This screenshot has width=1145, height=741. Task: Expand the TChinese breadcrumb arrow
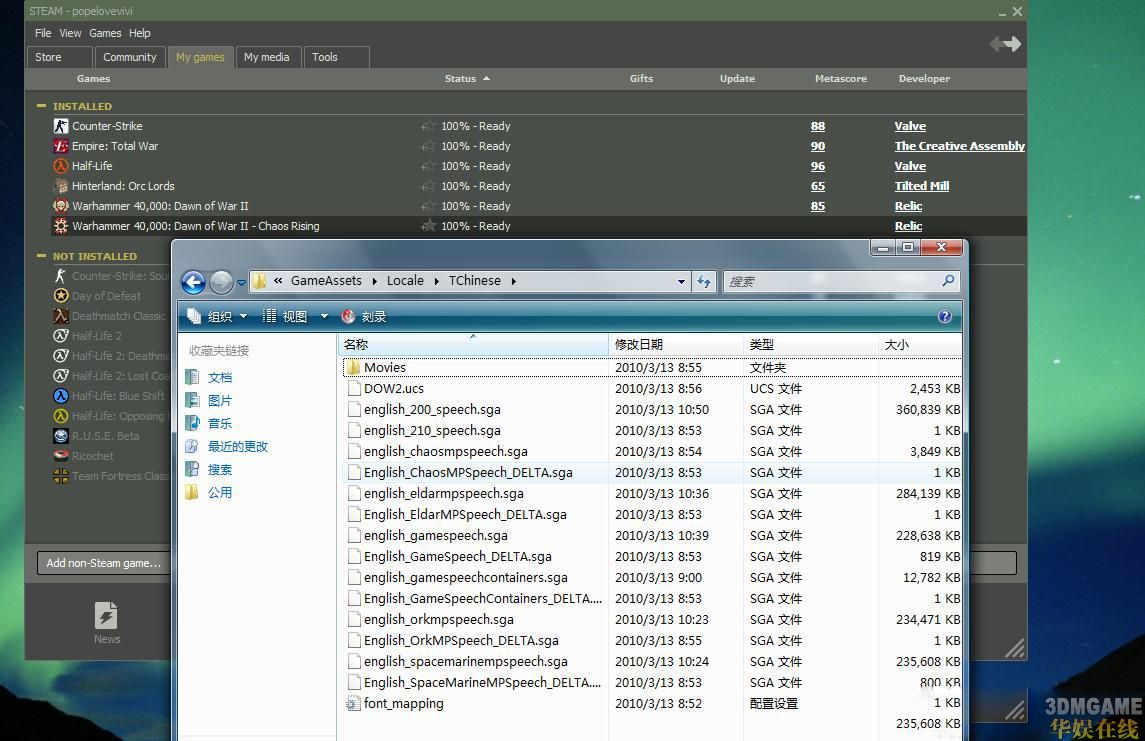click(513, 281)
